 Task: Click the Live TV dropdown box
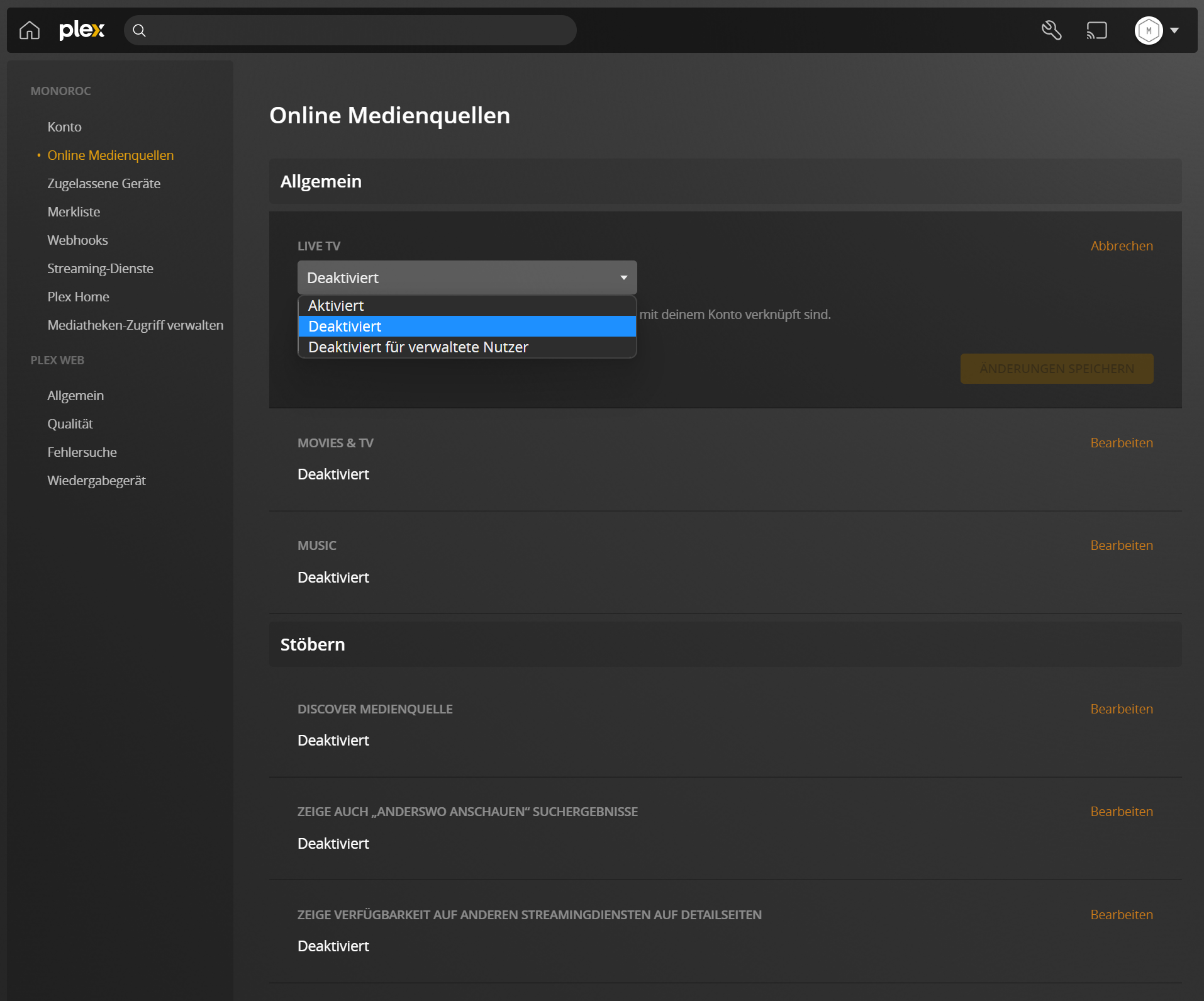coord(467,277)
